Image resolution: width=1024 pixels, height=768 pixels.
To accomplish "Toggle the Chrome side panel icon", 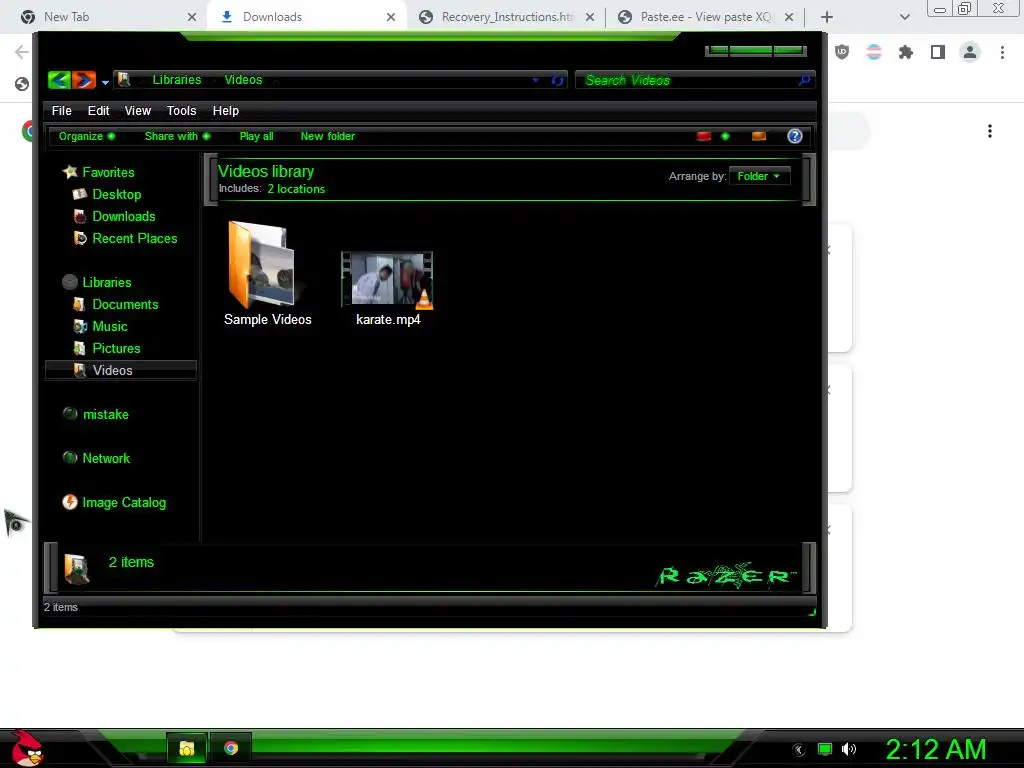I will pos(938,52).
